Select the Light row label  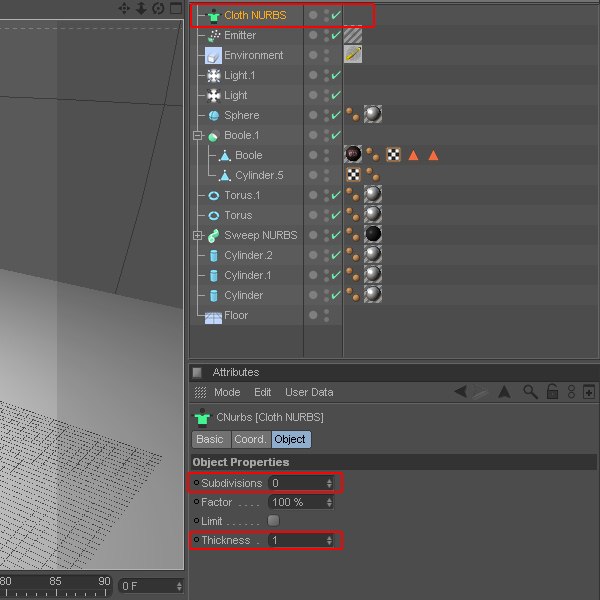pyautogui.click(x=235, y=95)
